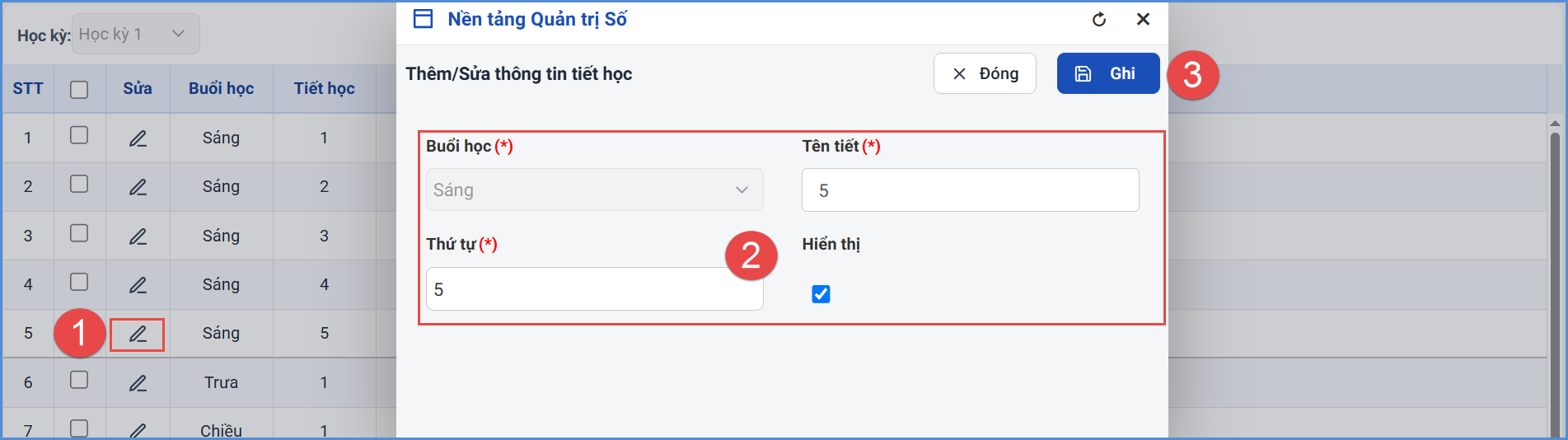Click the Ghi save button
The height and width of the screenshot is (440, 1568).
(x=1108, y=73)
